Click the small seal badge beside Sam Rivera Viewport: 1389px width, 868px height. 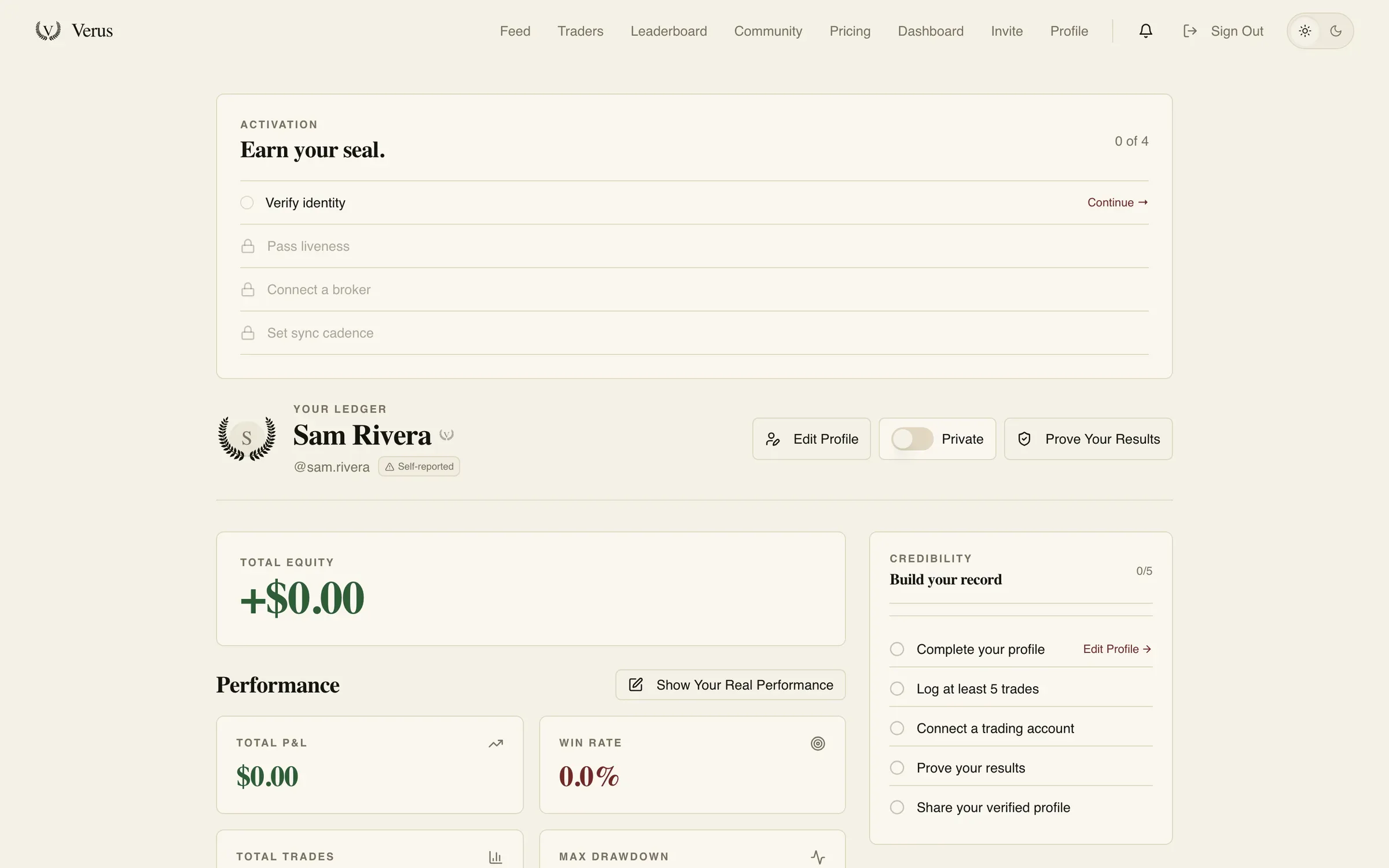pyautogui.click(x=446, y=435)
